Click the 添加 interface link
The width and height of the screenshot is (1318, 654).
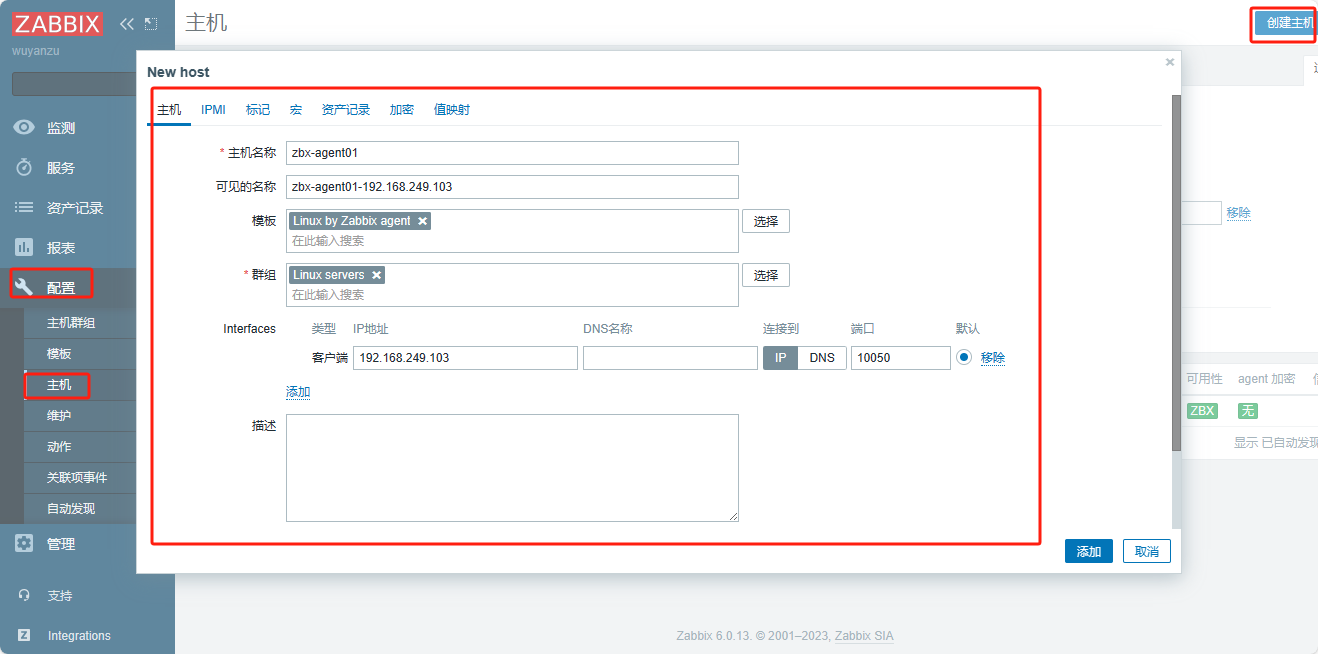point(298,392)
